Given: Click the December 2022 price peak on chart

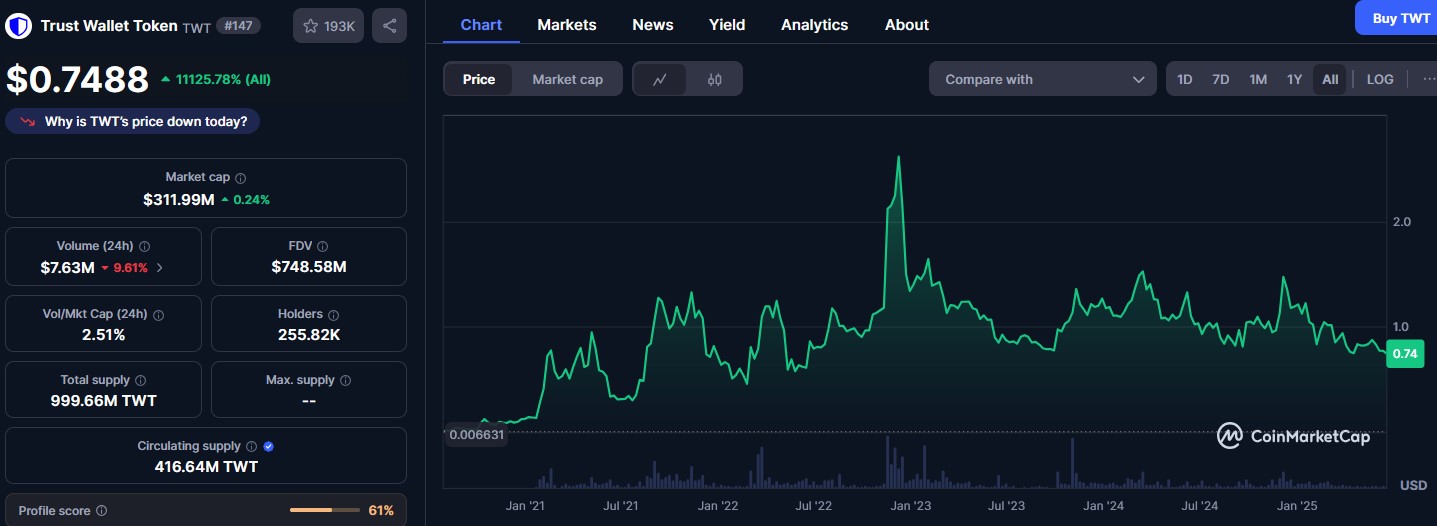Looking at the screenshot, I should 899,157.
